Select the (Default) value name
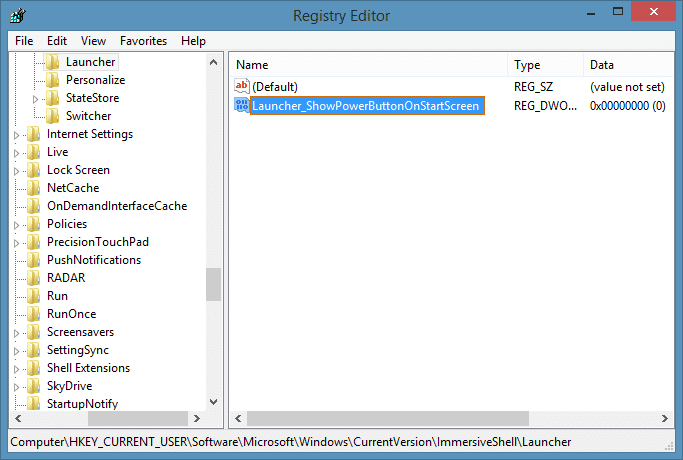The height and width of the screenshot is (460, 683). click(x=275, y=87)
